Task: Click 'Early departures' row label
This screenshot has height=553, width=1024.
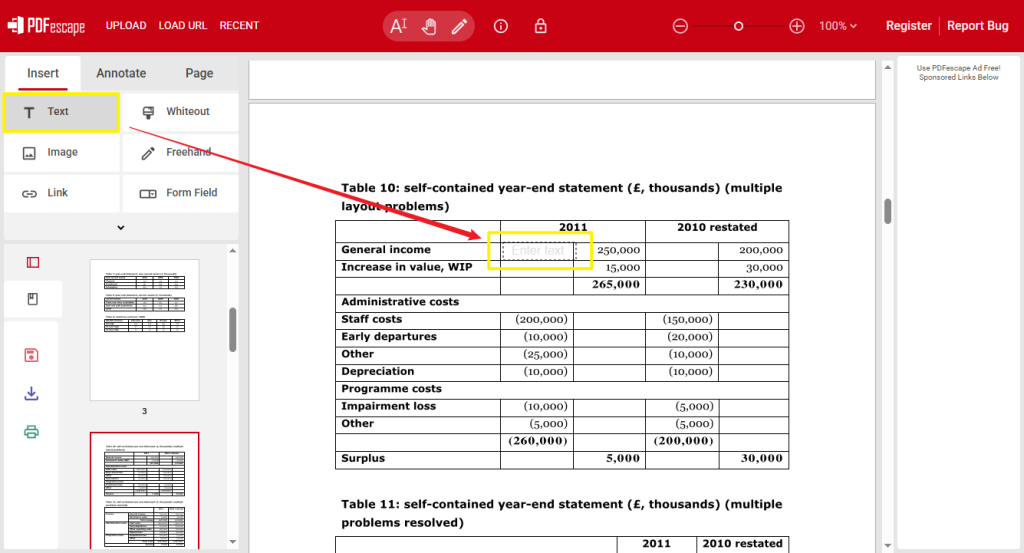Action: (x=389, y=336)
